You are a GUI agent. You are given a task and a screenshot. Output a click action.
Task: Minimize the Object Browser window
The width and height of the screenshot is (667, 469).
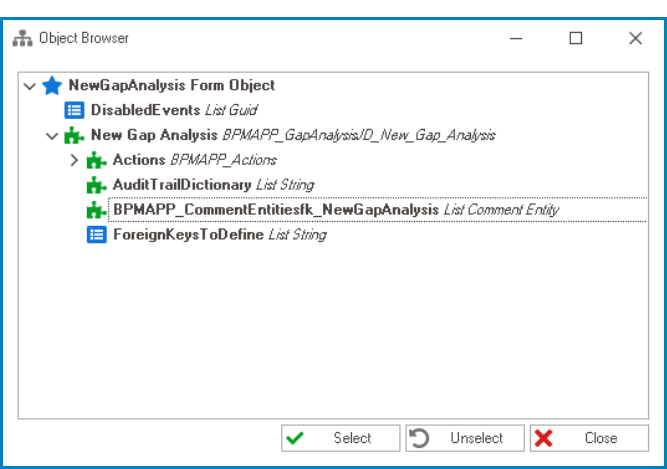517,39
